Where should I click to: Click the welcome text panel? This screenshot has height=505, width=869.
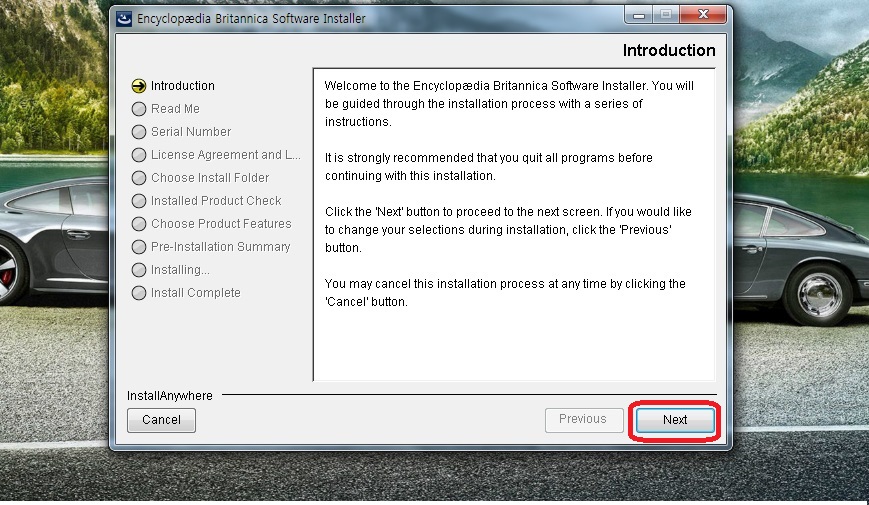[x=514, y=225]
